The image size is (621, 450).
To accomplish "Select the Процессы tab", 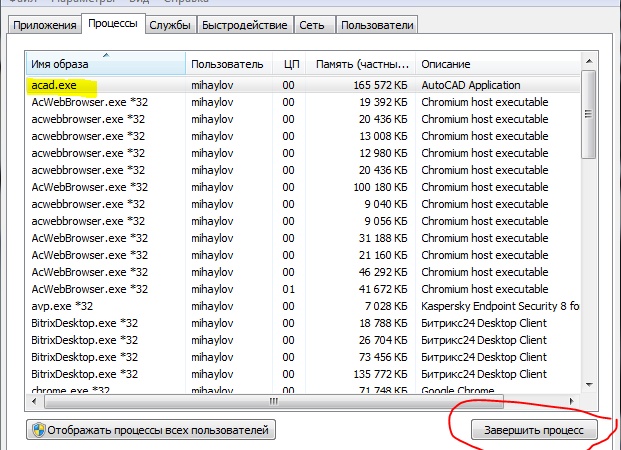I will tap(113, 23).
